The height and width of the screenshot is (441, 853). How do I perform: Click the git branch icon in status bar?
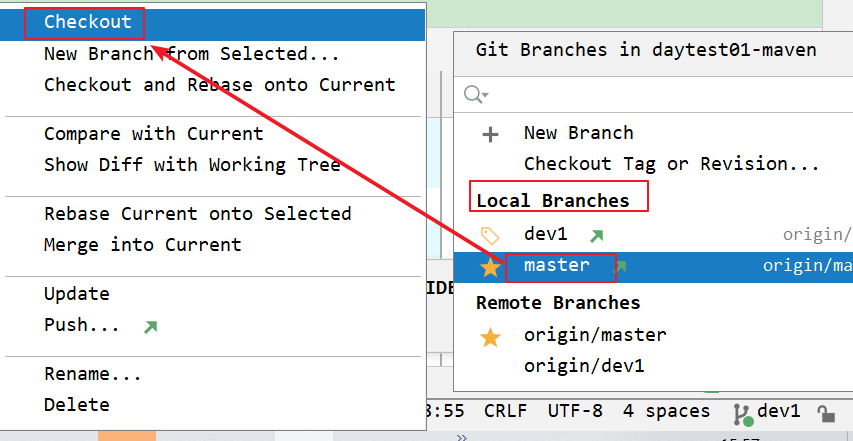pos(741,412)
